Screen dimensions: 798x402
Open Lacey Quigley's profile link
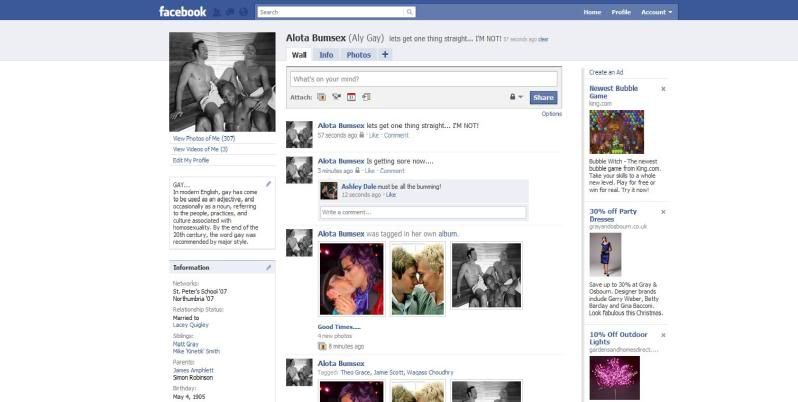click(191, 325)
